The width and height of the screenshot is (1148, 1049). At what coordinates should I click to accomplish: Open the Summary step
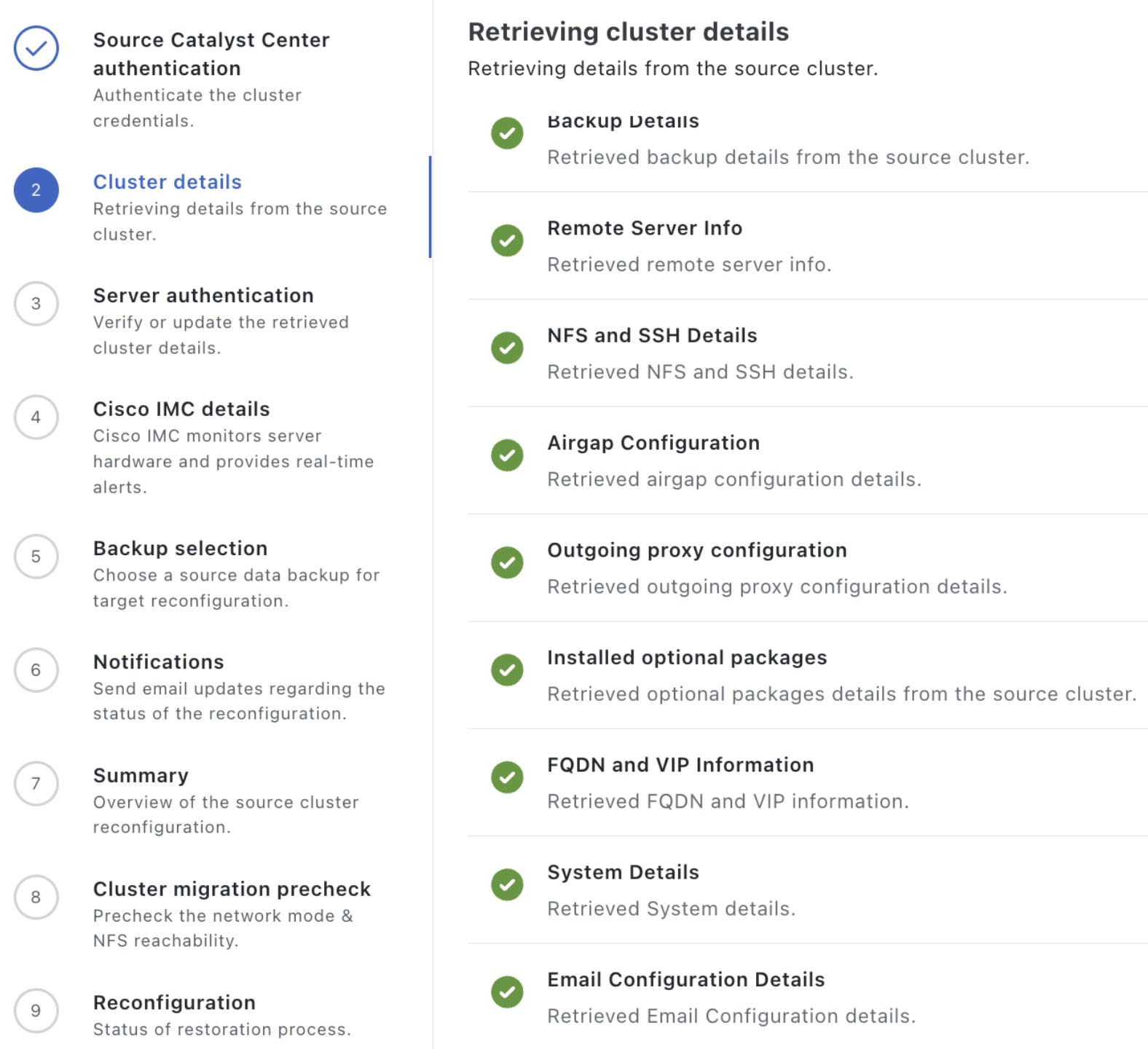(36, 784)
